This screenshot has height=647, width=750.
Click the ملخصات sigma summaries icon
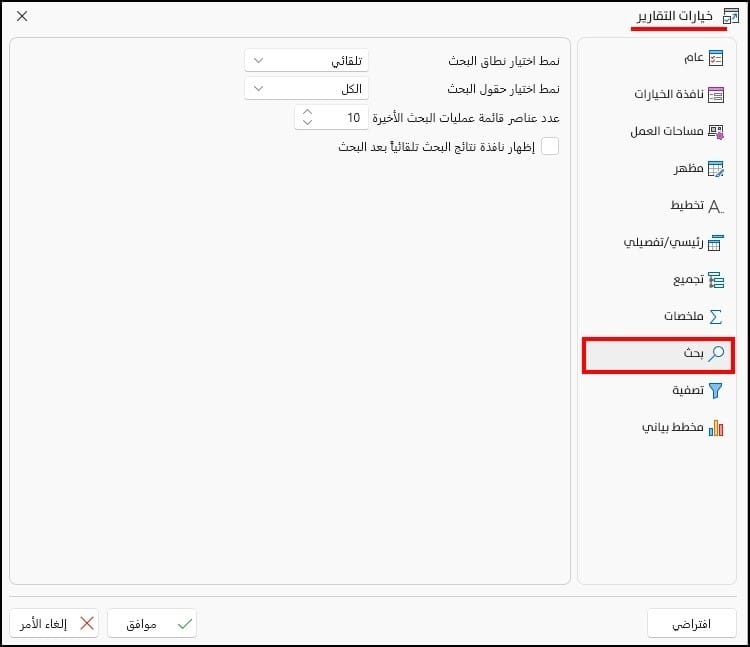[x=716, y=317]
